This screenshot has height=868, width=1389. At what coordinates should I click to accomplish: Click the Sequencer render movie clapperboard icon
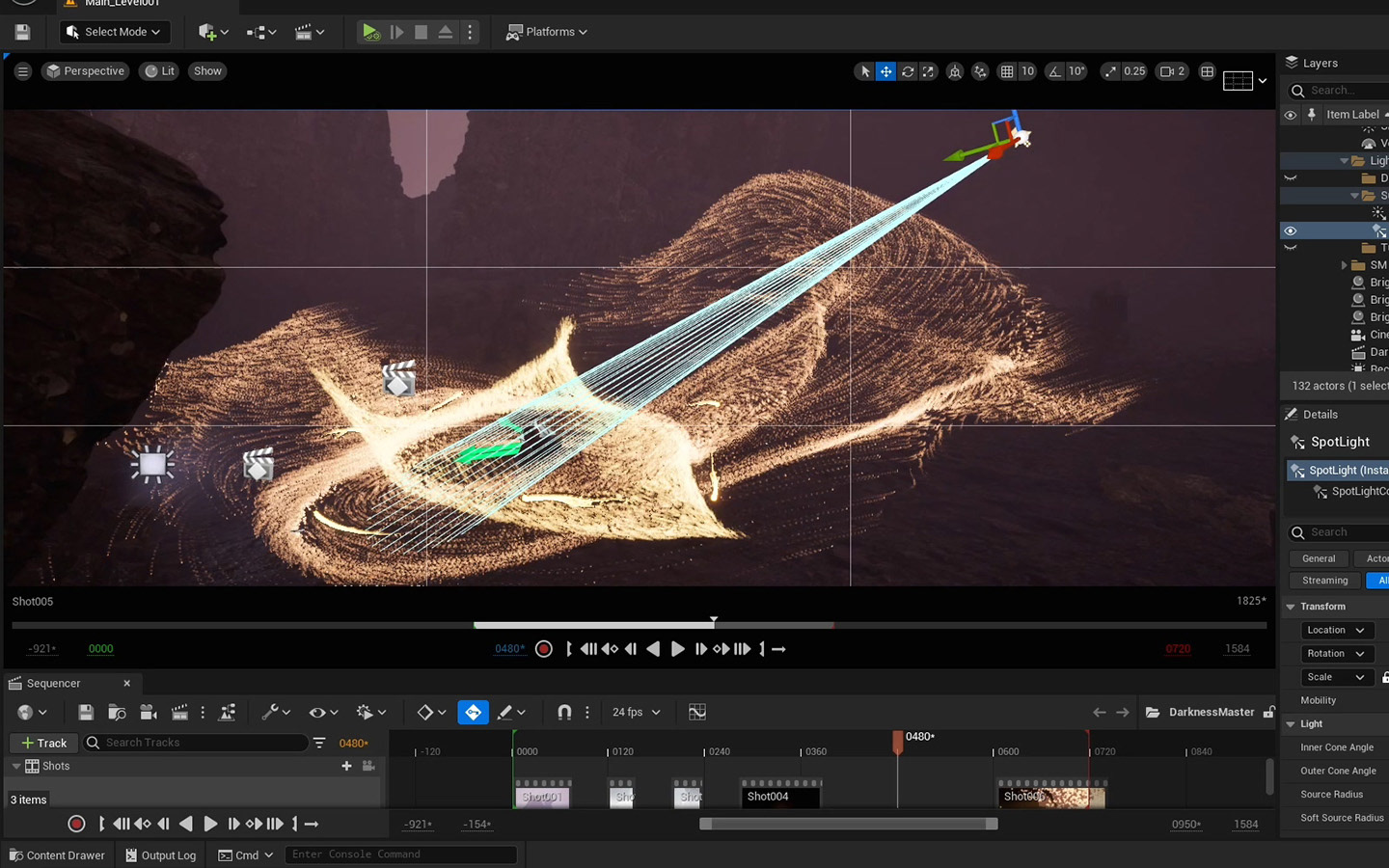click(x=179, y=713)
